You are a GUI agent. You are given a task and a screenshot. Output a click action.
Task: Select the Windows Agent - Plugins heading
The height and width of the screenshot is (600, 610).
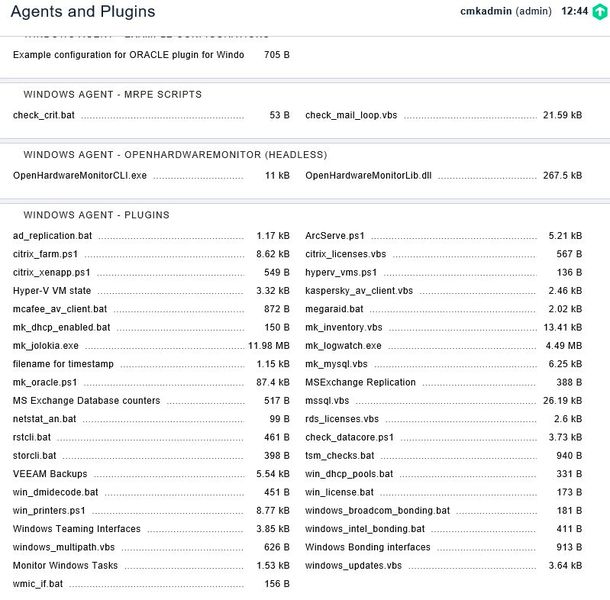pyautogui.click(x=96, y=215)
